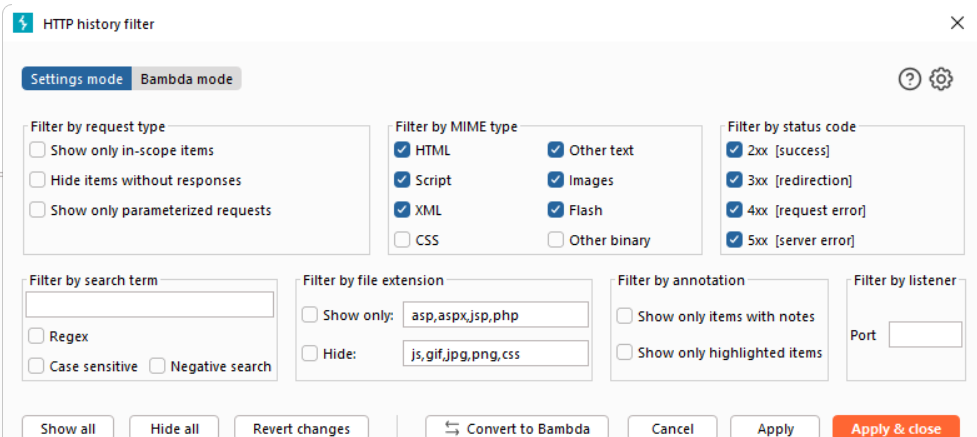Toggle the Regex search option

(x=37, y=337)
